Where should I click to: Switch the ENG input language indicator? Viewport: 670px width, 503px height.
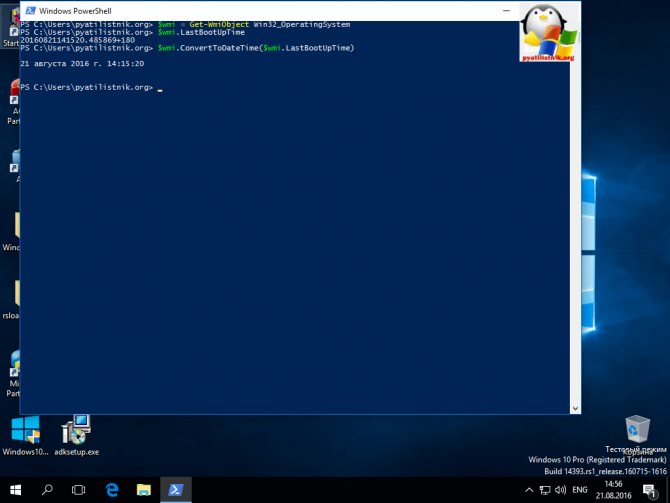tap(579, 490)
